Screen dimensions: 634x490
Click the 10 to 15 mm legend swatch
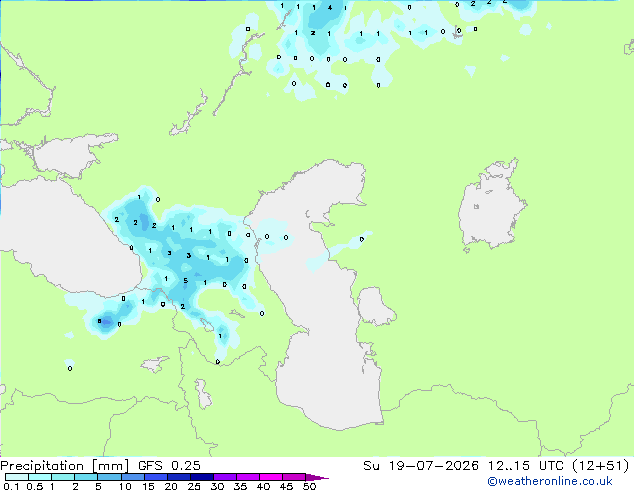coord(133,477)
